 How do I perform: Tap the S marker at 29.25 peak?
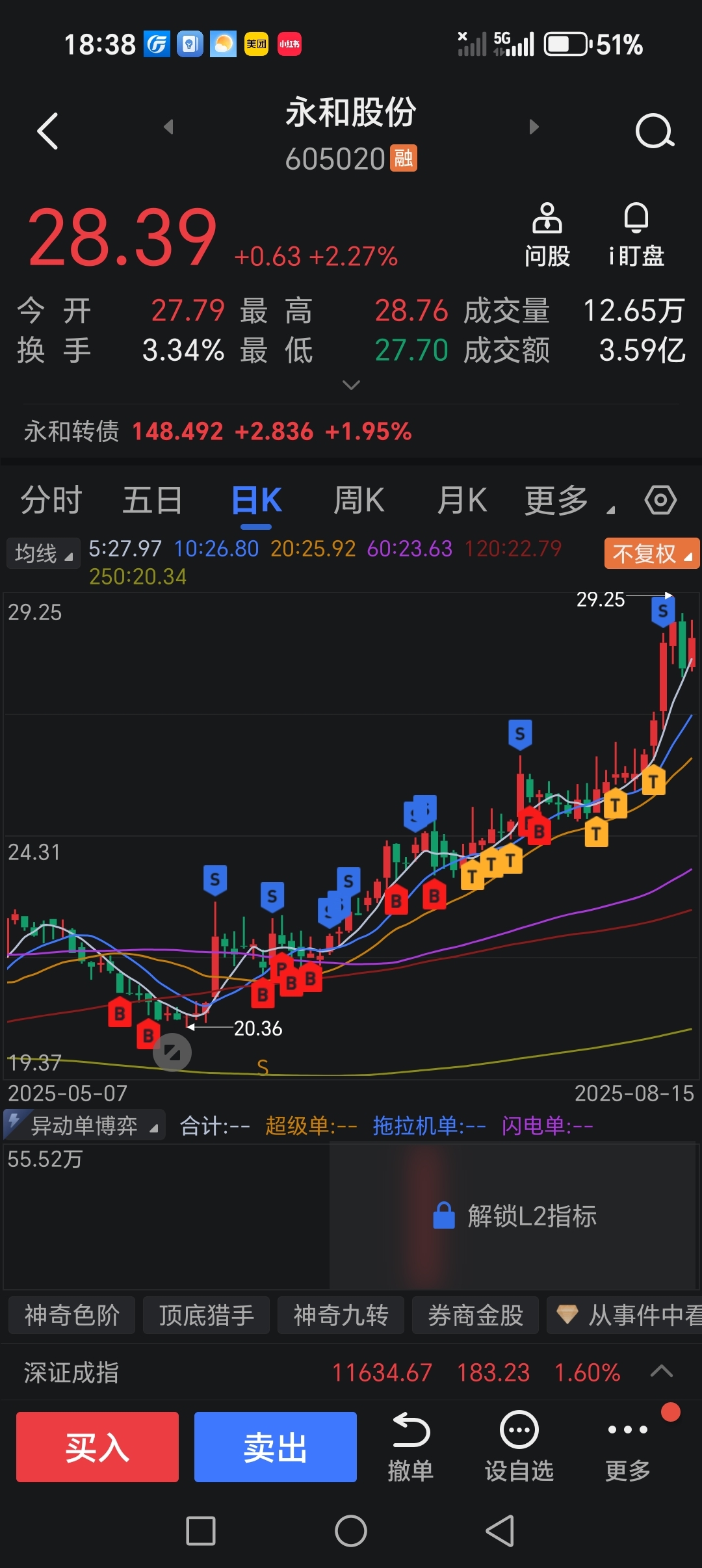point(663,611)
